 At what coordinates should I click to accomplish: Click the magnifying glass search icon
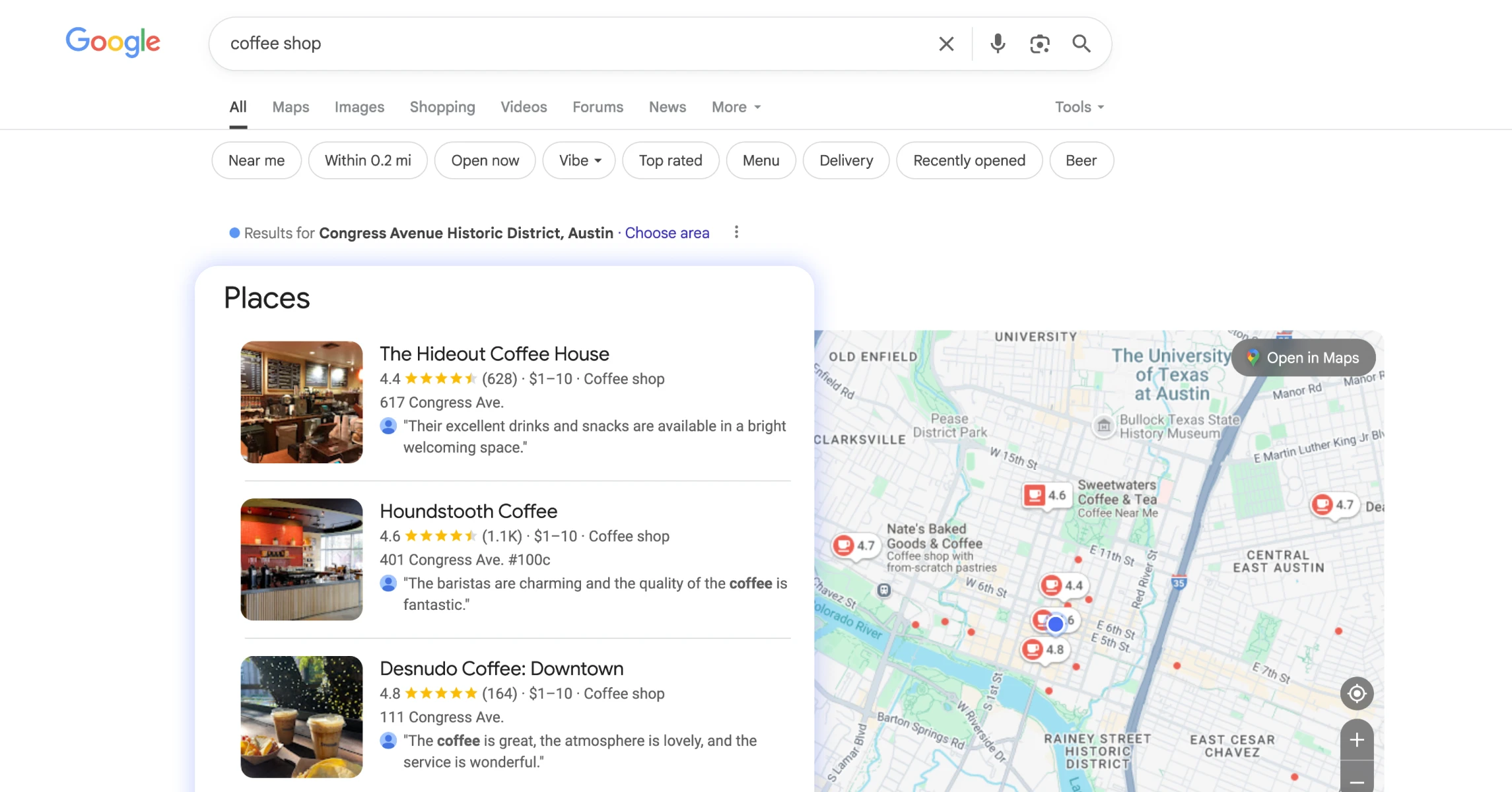point(1081,44)
